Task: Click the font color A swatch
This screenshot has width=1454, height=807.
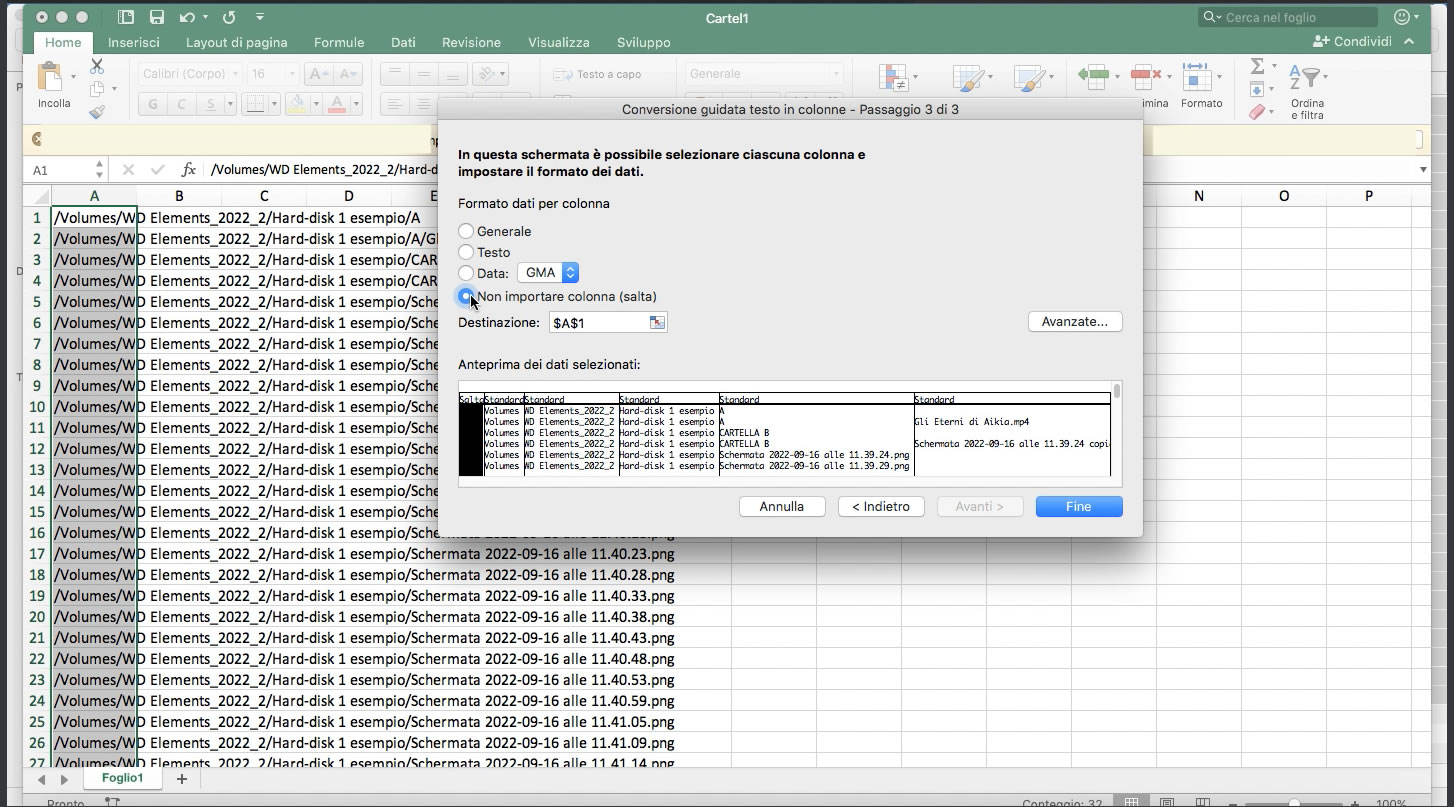Action: pos(337,104)
